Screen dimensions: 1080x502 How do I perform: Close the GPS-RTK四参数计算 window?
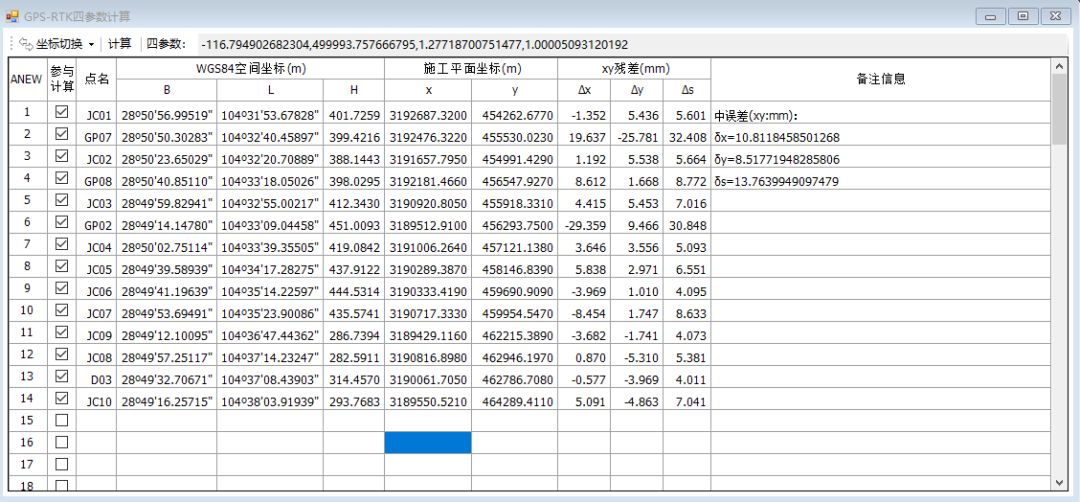coord(1056,17)
